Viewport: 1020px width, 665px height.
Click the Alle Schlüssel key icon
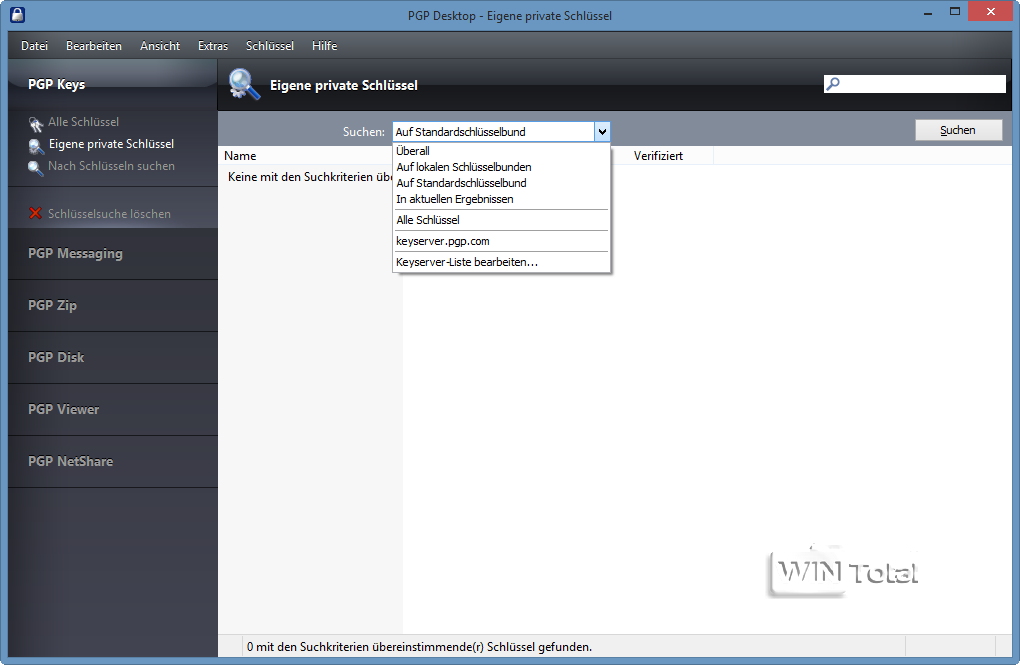pos(35,123)
